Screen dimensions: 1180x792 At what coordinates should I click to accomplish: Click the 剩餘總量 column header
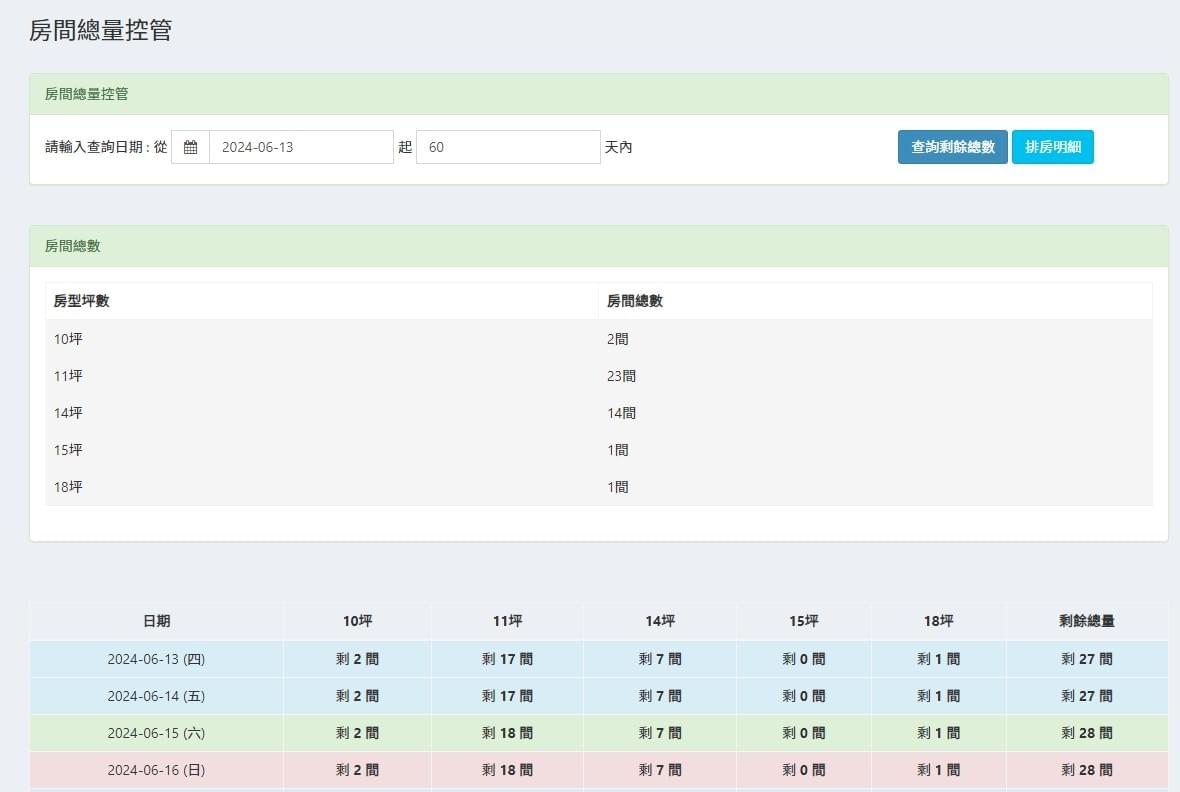click(1086, 621)
